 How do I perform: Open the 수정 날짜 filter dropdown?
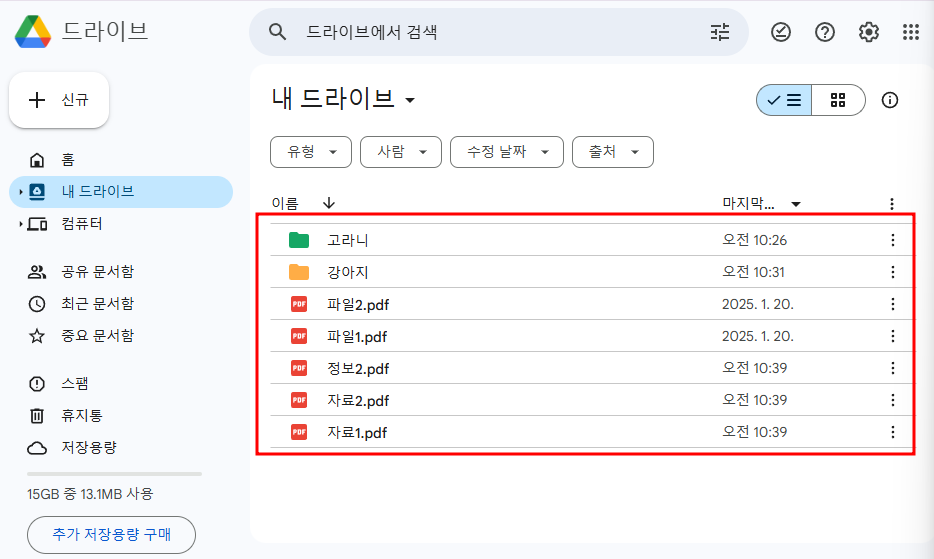coord(507,152)
